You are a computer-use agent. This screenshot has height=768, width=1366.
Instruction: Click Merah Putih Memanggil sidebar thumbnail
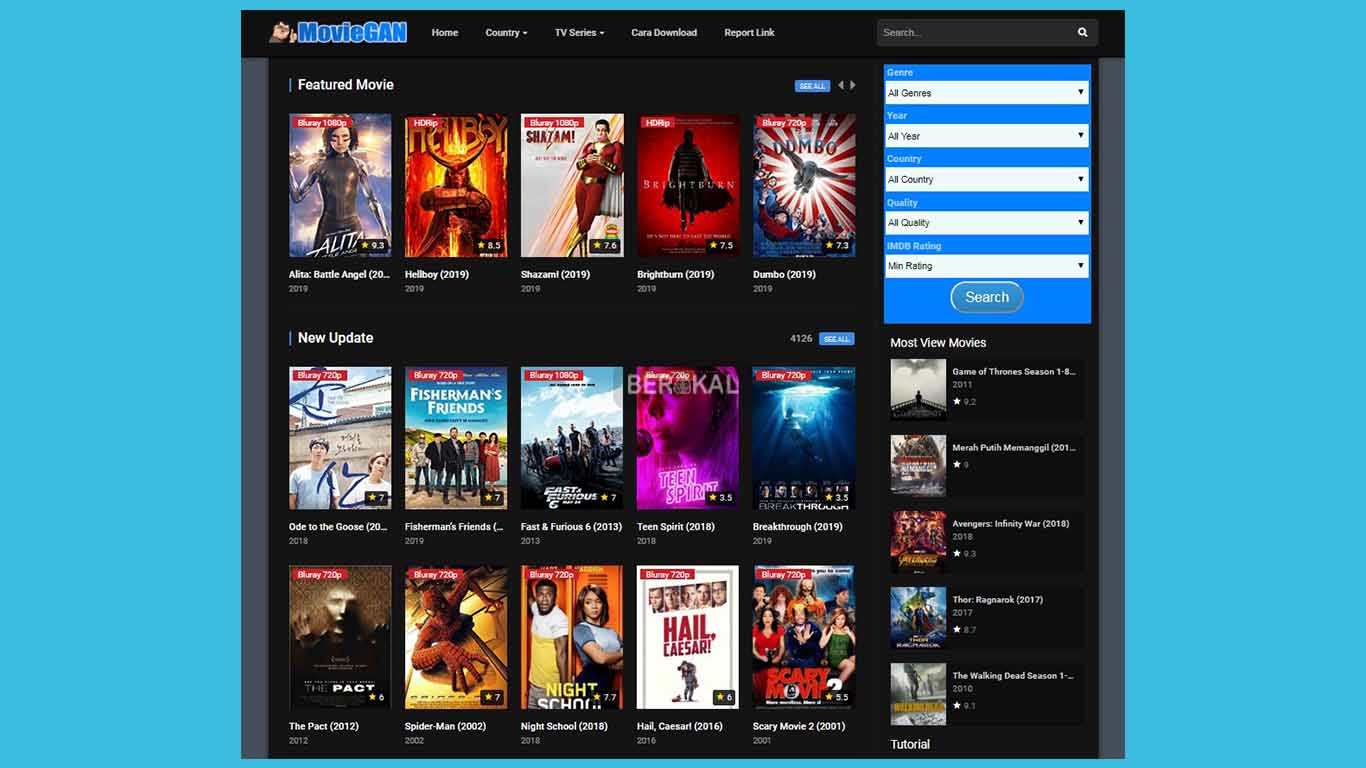tap(918, 466)
